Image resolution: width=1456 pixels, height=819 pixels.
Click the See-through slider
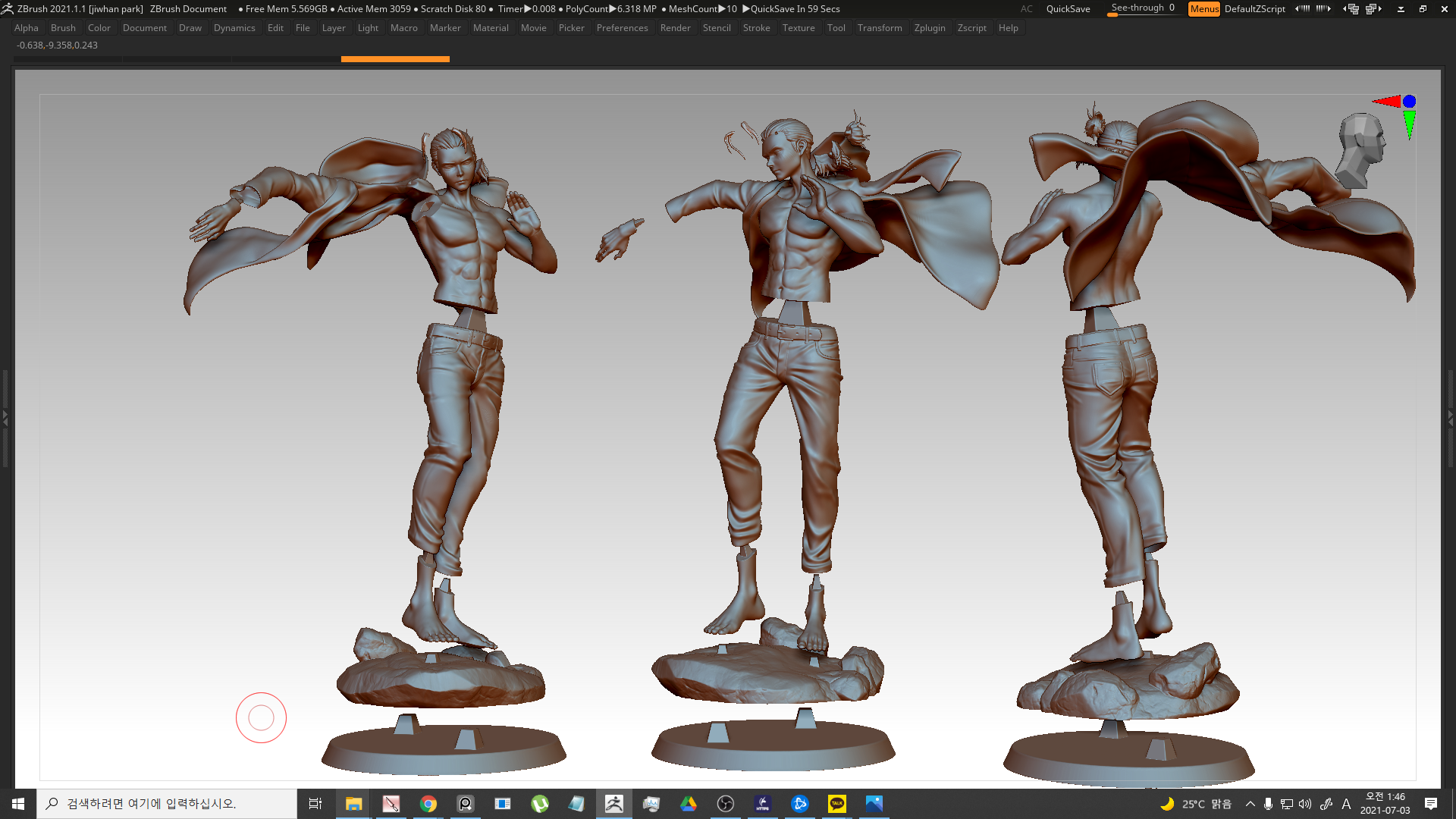tap(1142, 8)
